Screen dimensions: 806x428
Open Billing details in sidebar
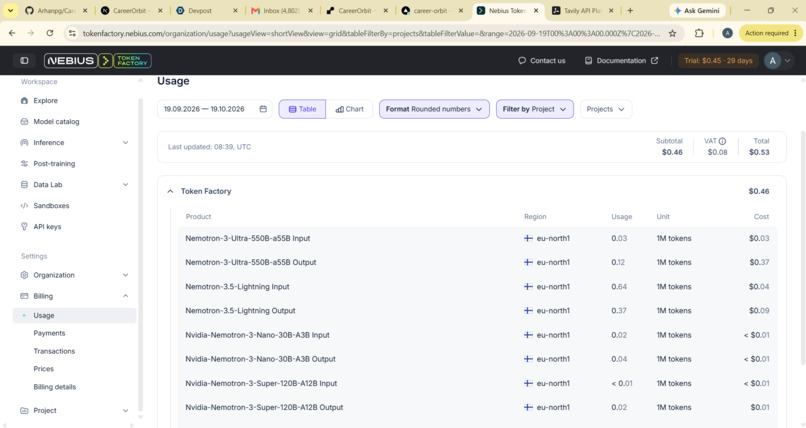[x=54, y=387]
